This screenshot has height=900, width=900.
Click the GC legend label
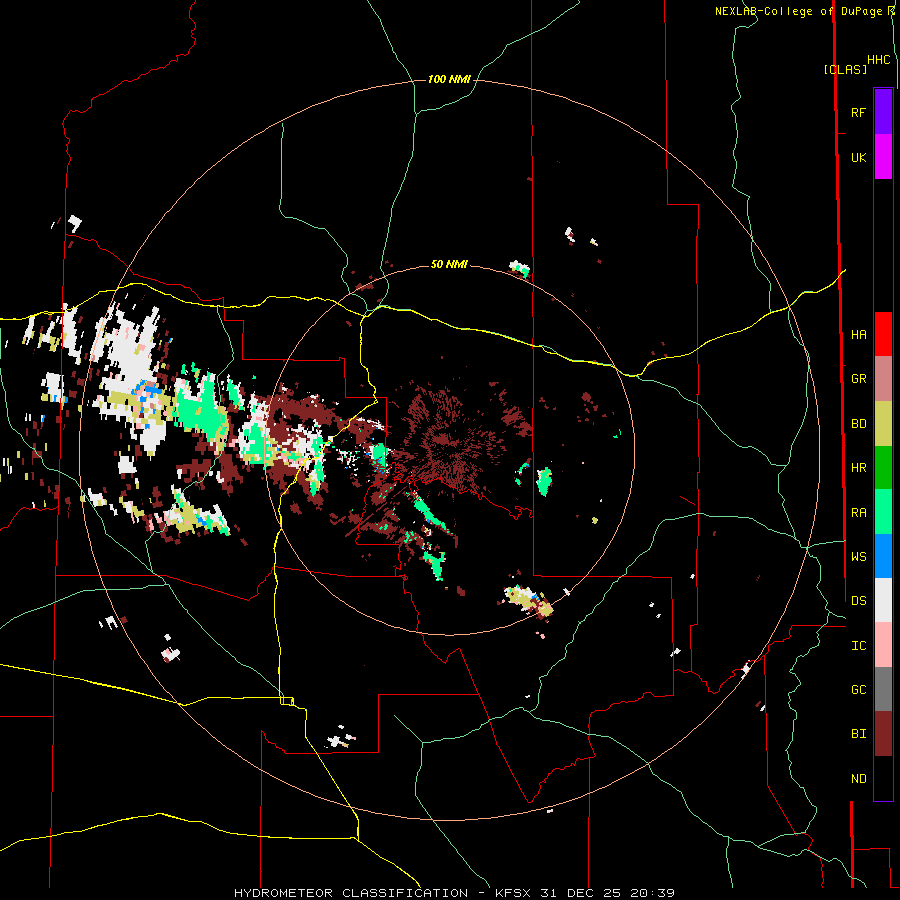(x=858, y=689)
